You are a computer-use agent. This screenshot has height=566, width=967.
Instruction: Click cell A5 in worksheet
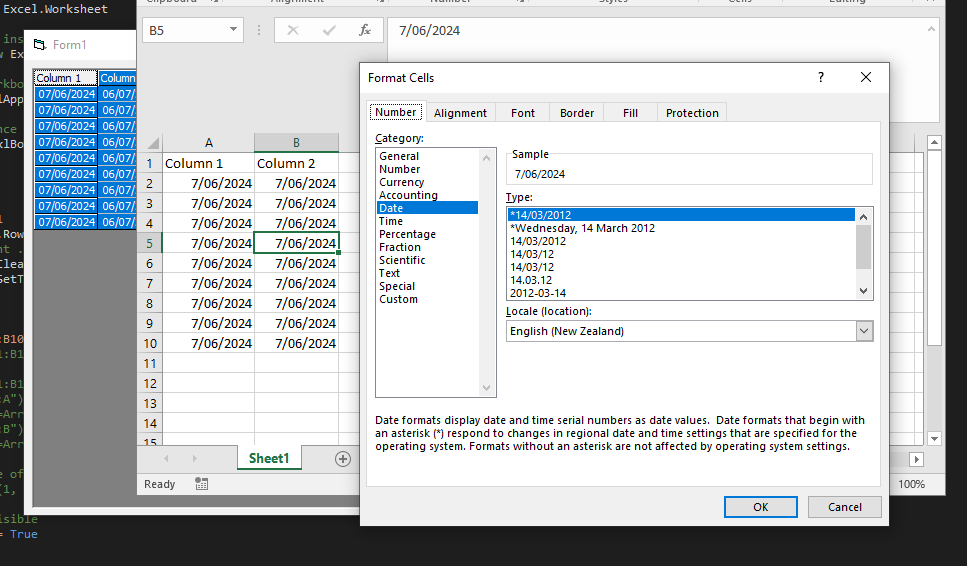pyautogui.click(x=208, y=243)
